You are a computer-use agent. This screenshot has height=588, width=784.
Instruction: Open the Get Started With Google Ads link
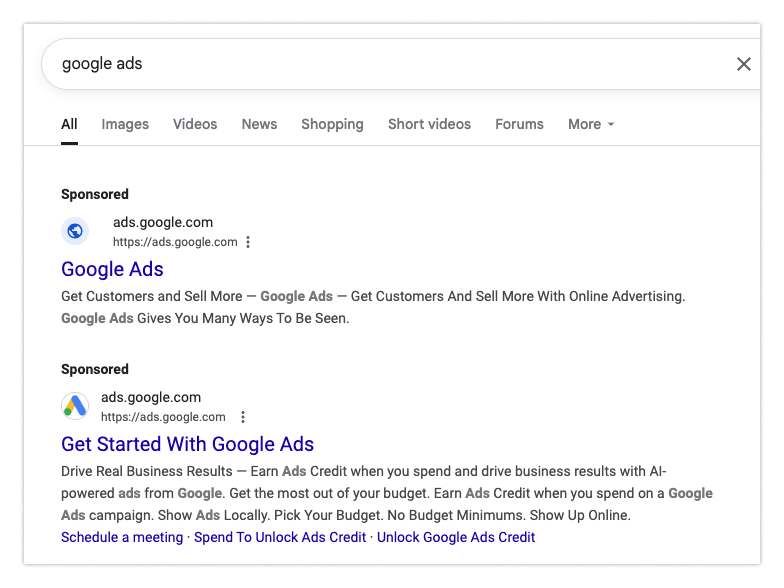(187, 444)
